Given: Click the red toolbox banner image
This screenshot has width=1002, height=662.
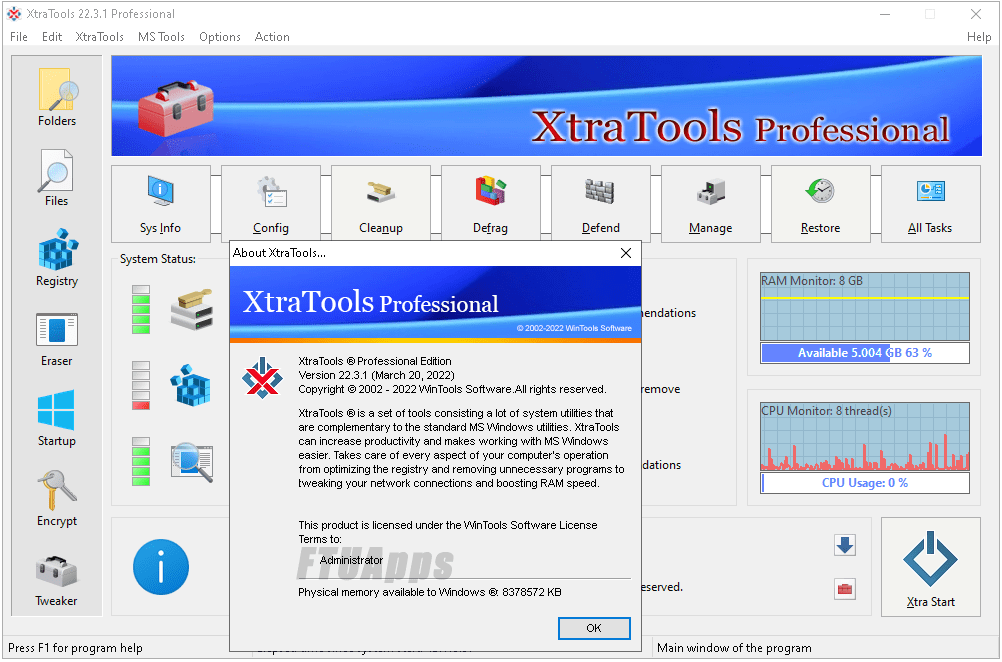Looking at the screenshot, I should coord(175,108).
